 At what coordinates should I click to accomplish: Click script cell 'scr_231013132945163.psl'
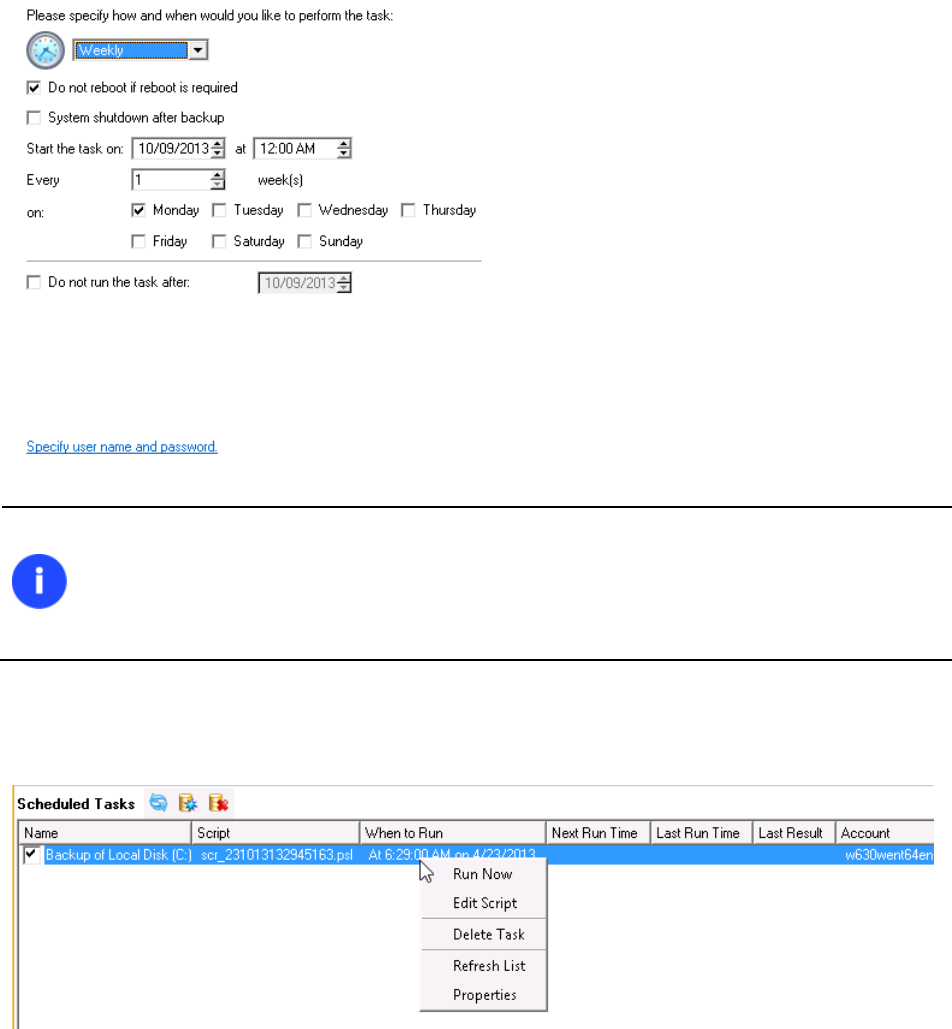(x=277, y=854)
